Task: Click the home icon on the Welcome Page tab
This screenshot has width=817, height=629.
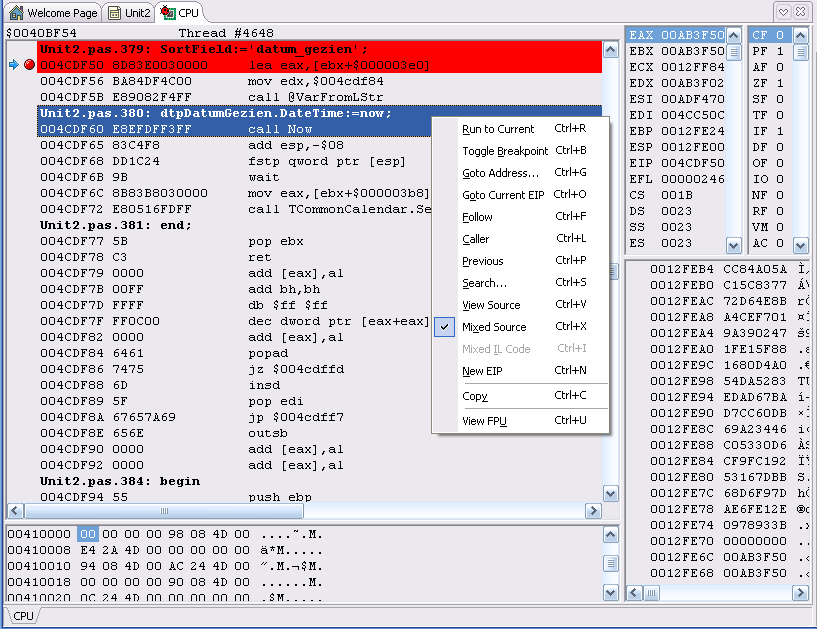Action: coord(17,13)
